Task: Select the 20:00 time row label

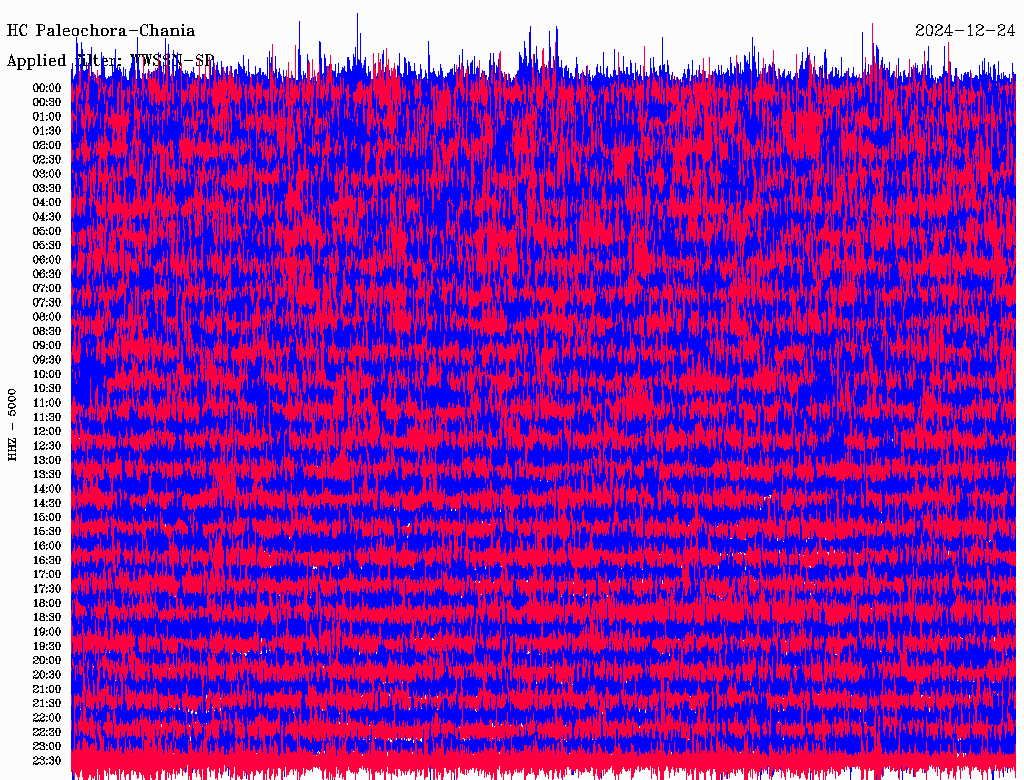Action: point(47,661)
